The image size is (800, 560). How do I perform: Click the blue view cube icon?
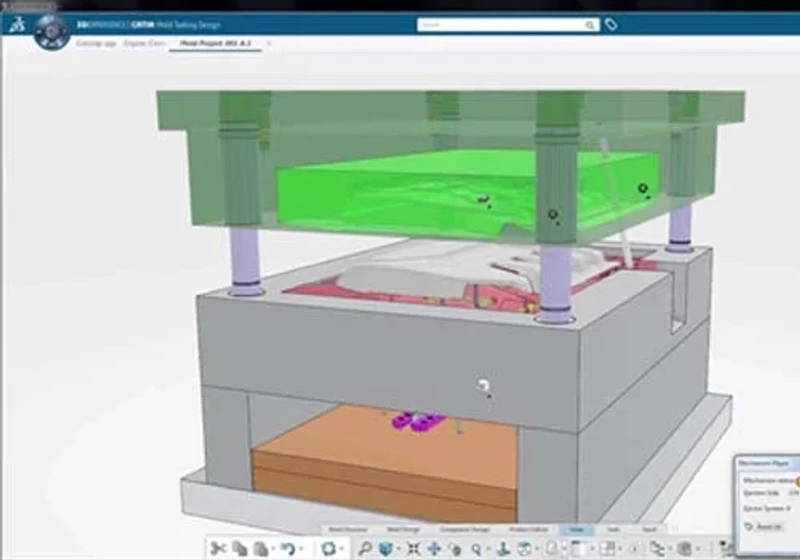(x=386, y=549)
